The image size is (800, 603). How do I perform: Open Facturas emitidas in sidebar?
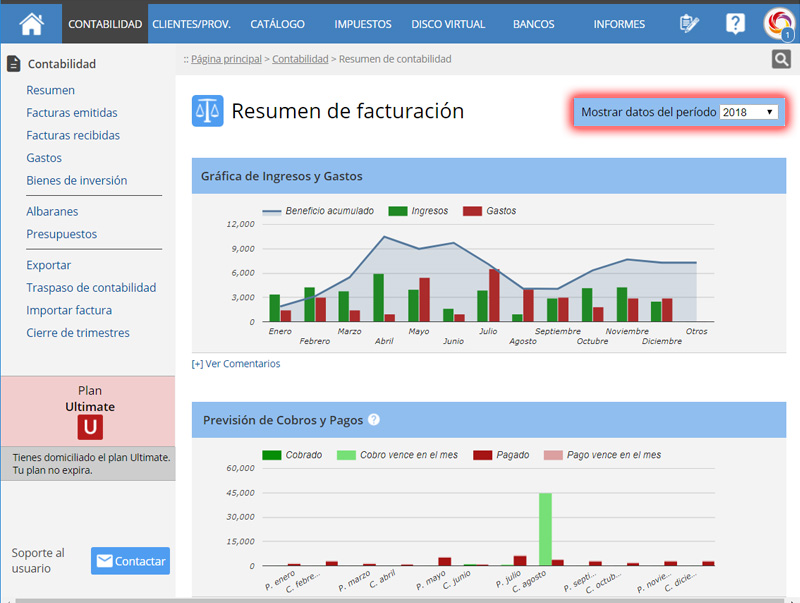click(x=72, y=113)
